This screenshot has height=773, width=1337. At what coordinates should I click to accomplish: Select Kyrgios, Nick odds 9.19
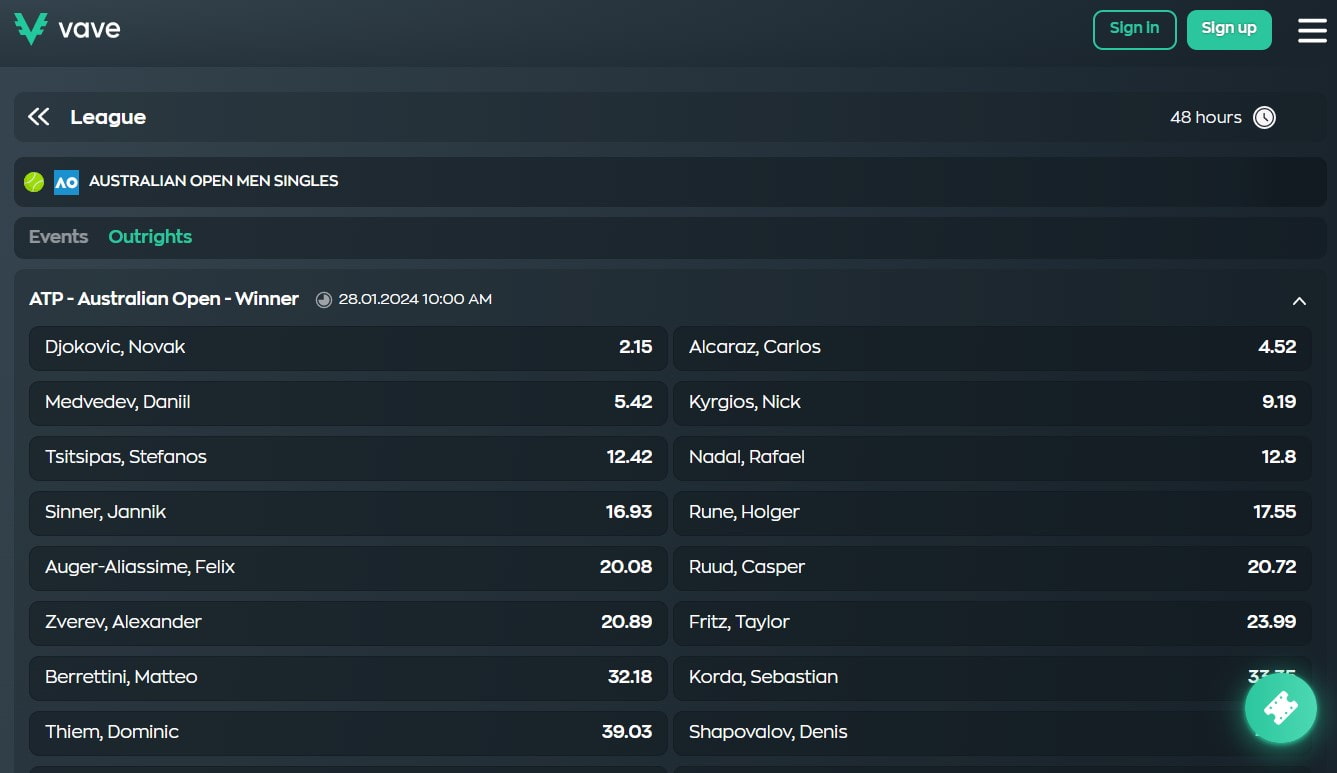pos(992,402)
